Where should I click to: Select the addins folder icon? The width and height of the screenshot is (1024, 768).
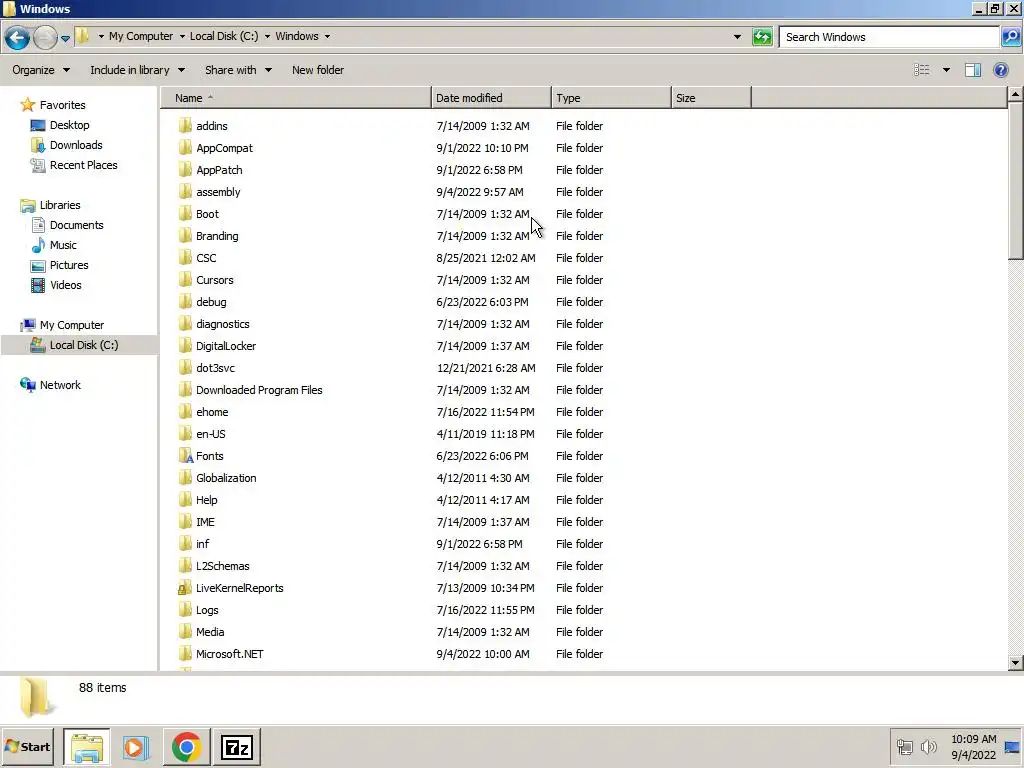click(x=185, y=125)
